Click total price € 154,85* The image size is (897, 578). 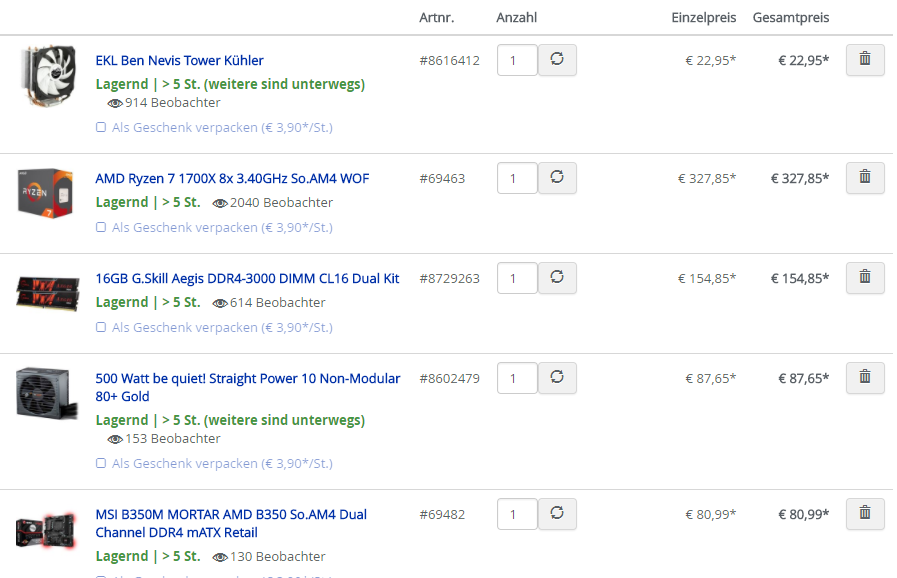(x=800, y=279)
